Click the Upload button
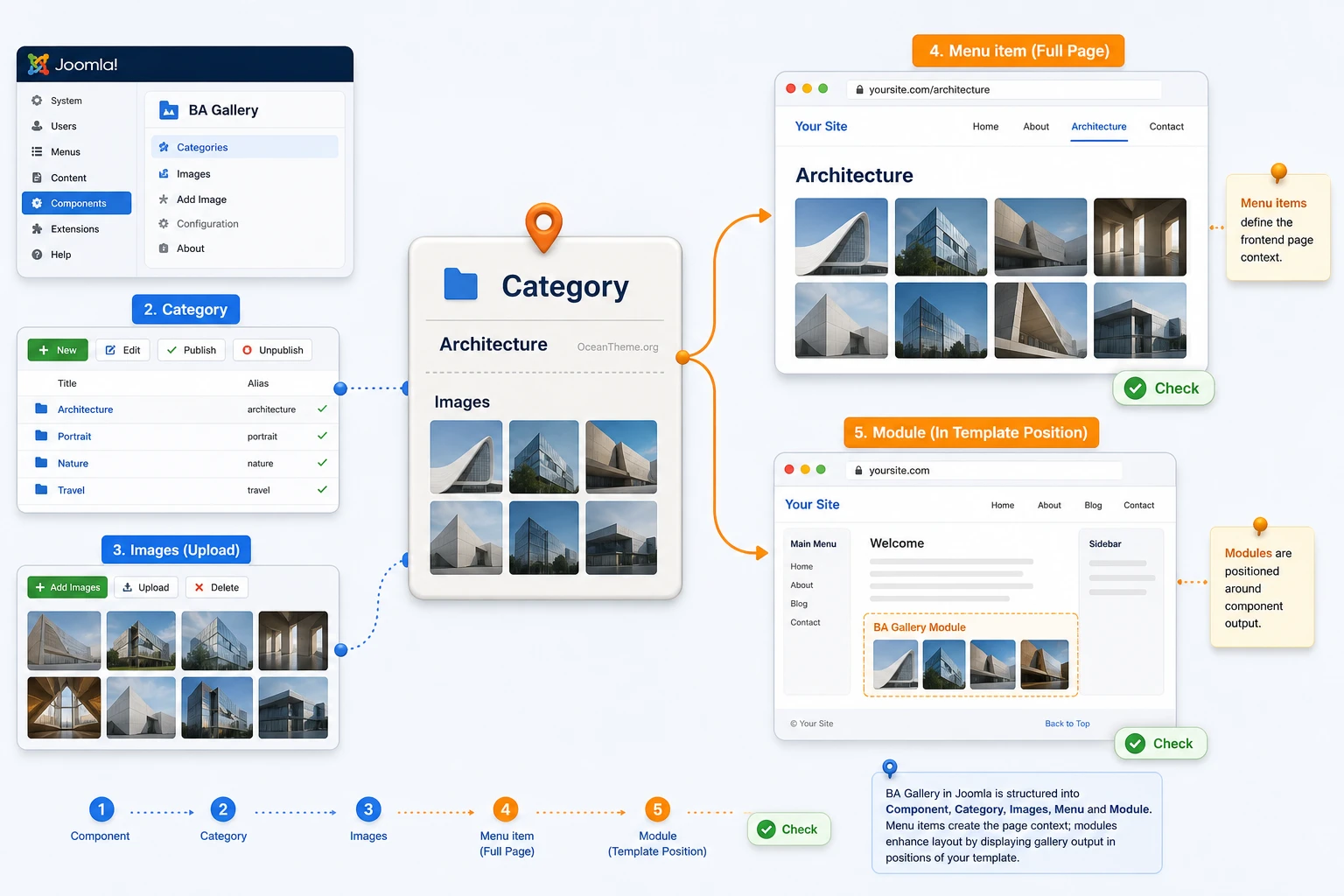This screenshot has width=1344, height=896. point(145,587)
